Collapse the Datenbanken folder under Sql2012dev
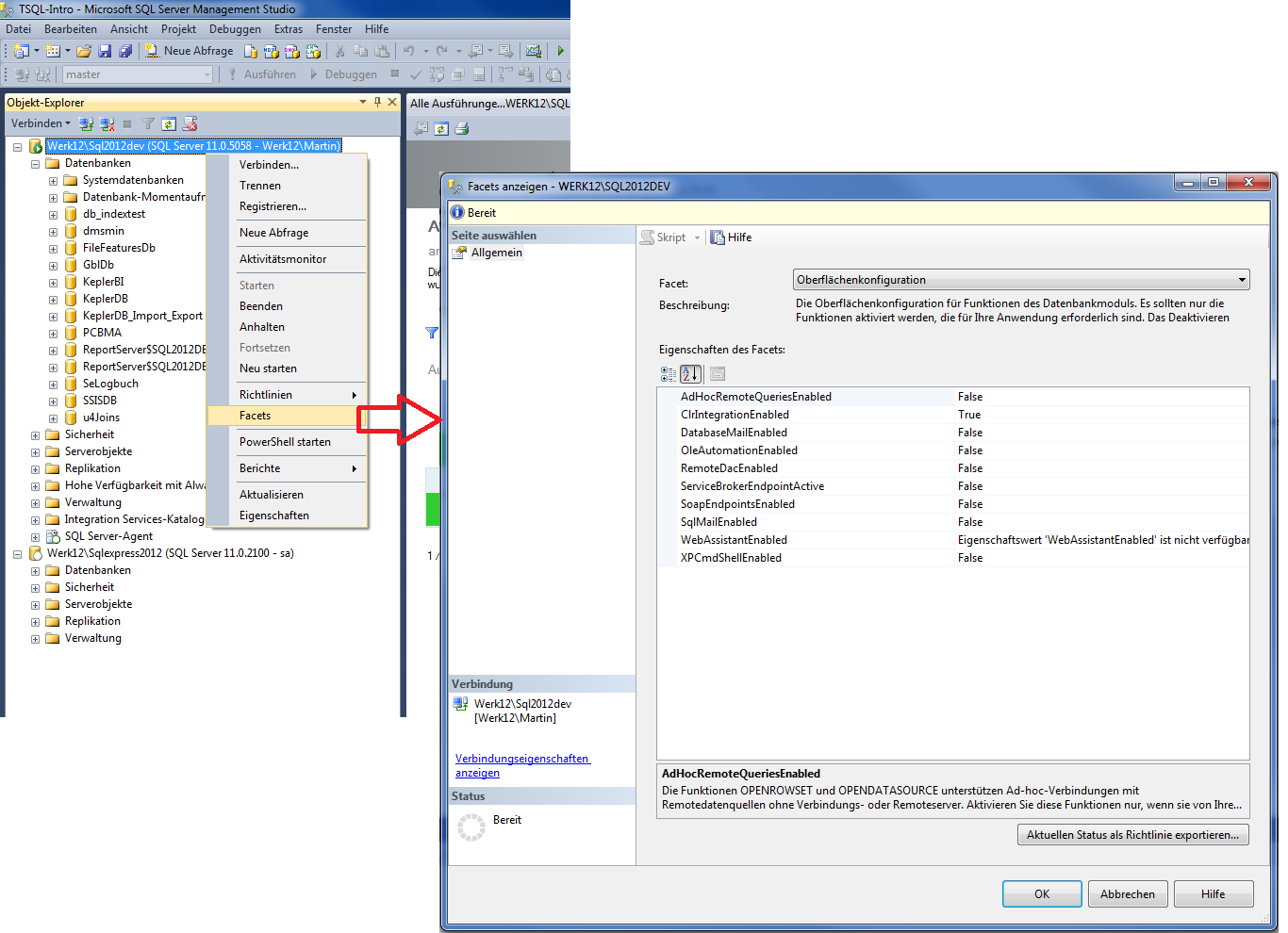 (x=35, y=163)
